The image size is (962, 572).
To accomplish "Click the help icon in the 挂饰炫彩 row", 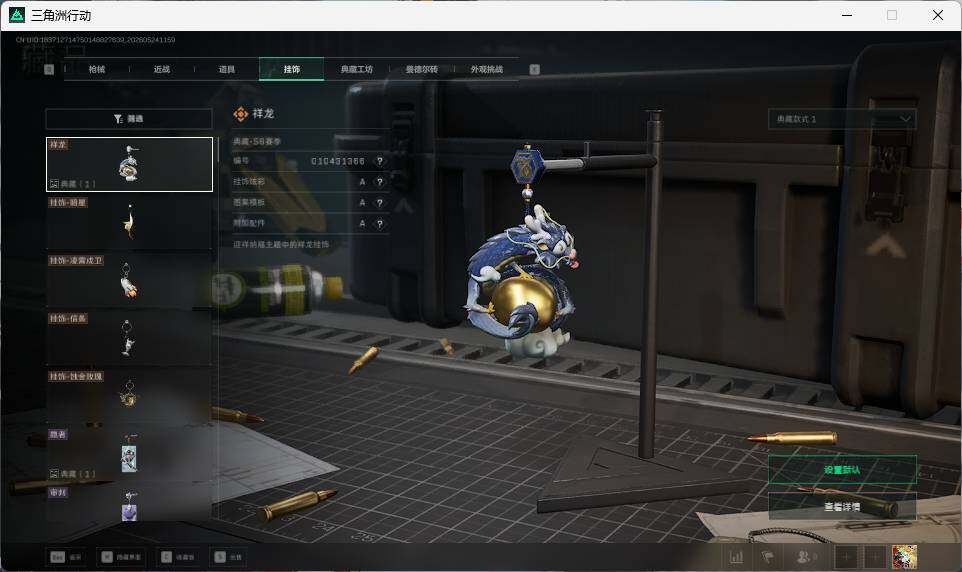I will point(380,182).
